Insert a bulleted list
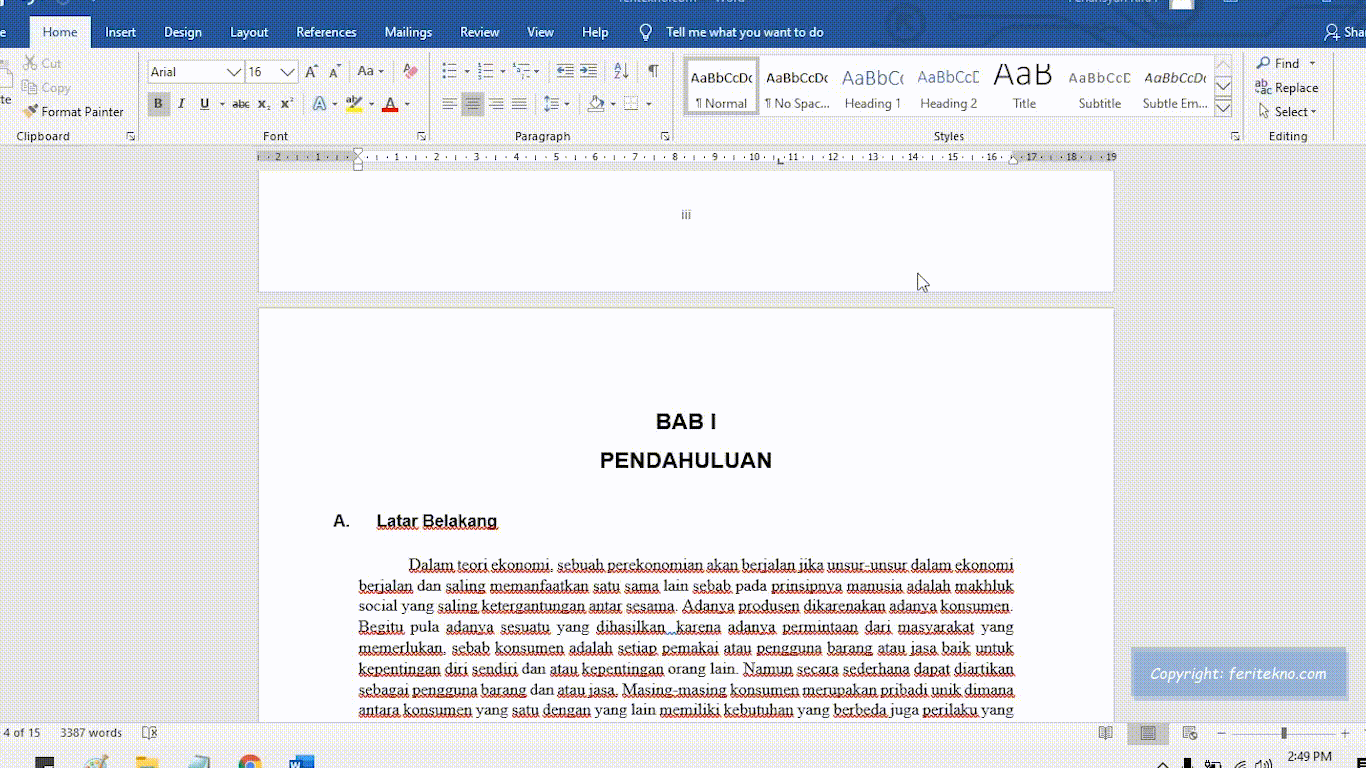Viewport: 1366px width, 768px height. (450, 72)
